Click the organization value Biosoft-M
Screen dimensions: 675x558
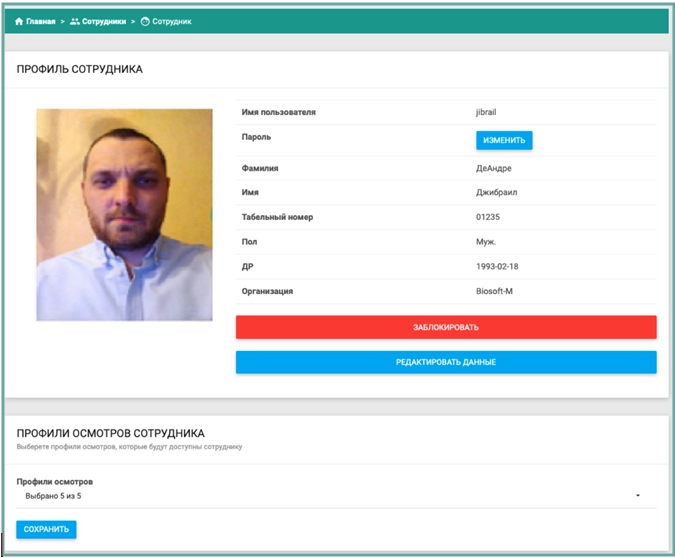pyautogui.click(x=494, y=291)
